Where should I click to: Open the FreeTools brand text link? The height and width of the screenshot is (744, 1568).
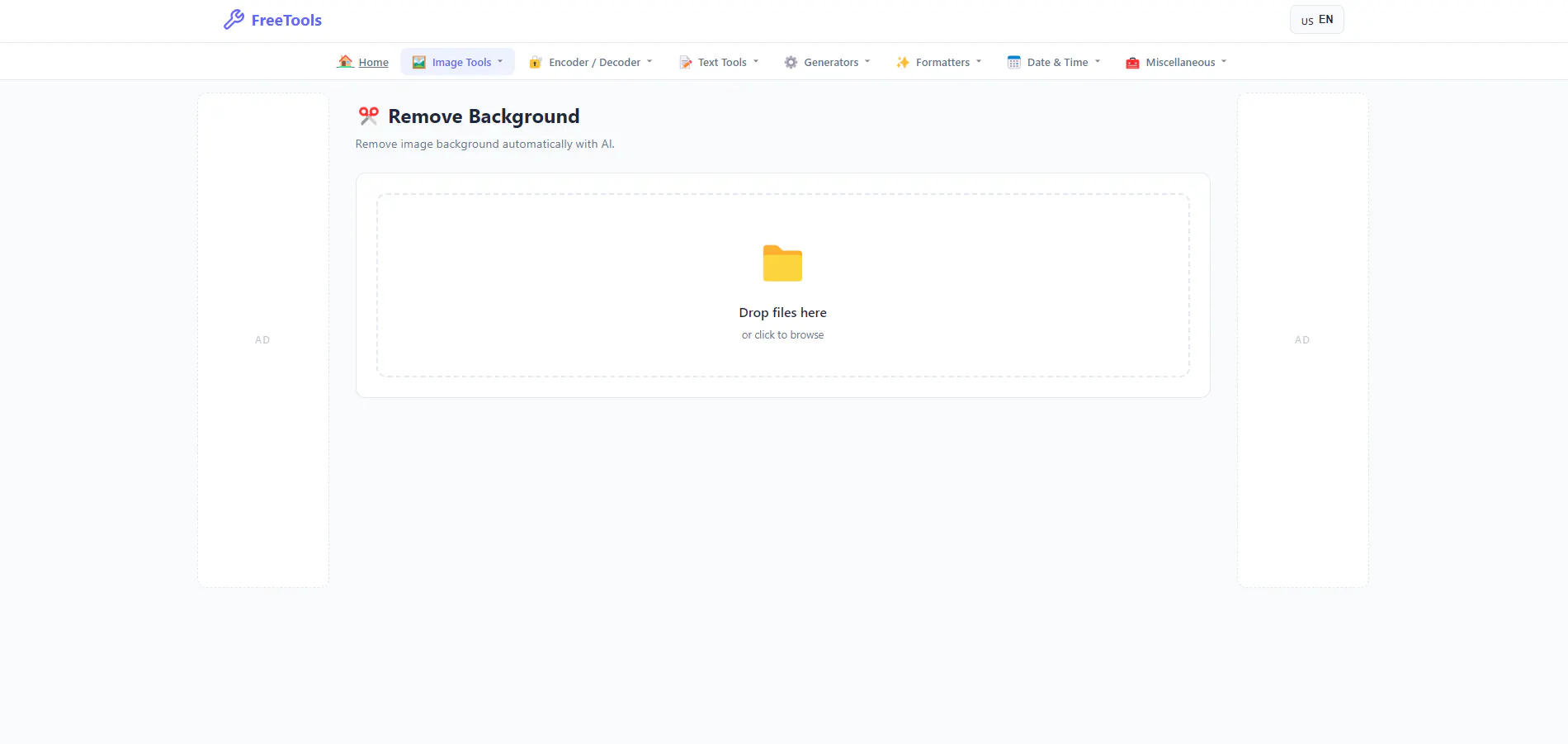click(286, 21)
